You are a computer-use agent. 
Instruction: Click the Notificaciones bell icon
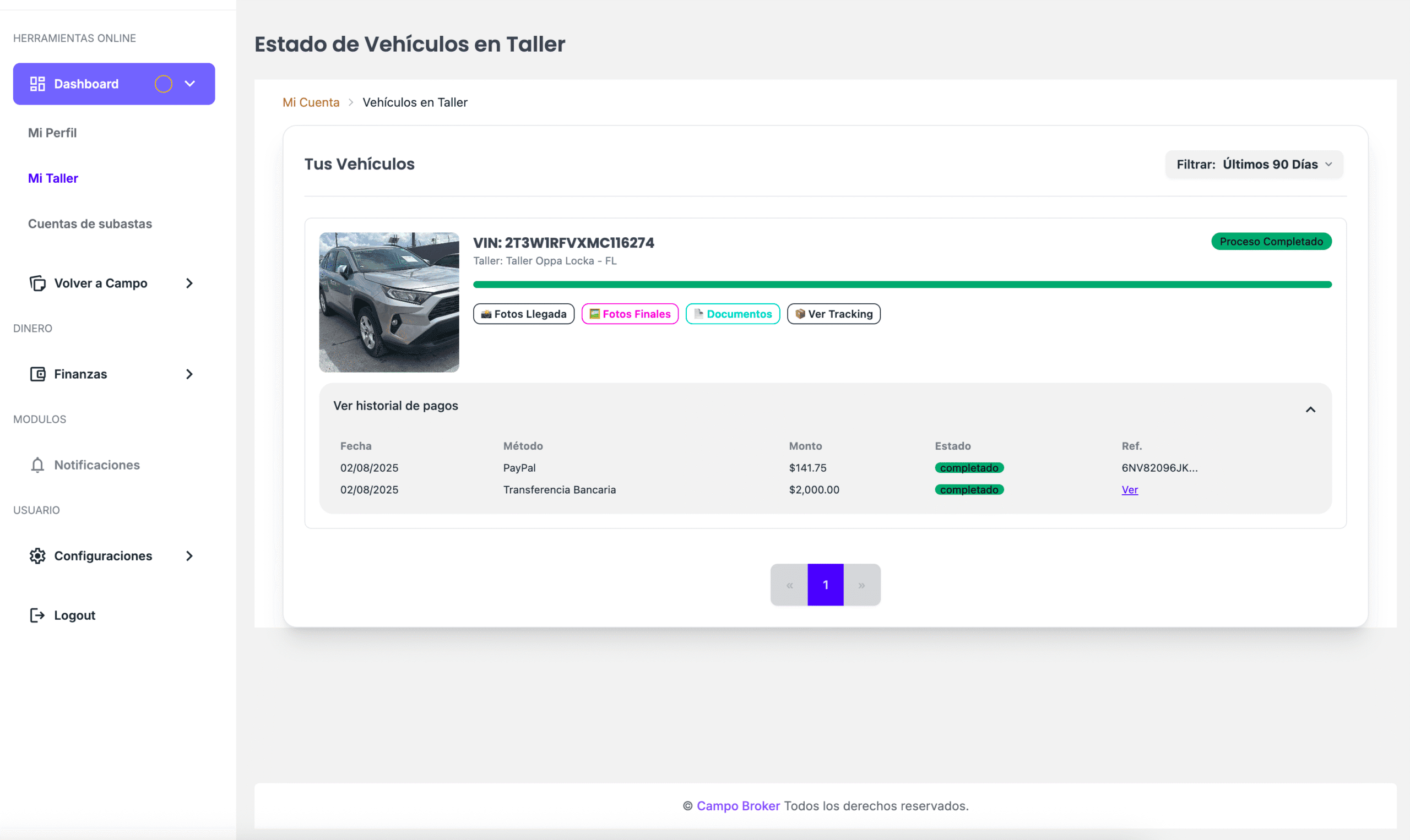37,465
